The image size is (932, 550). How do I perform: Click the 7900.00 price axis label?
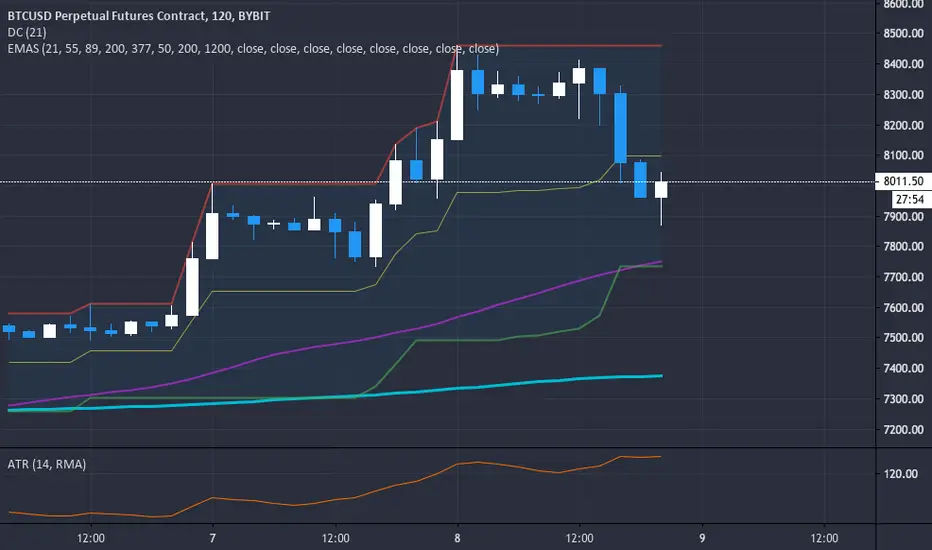point(903,216)
